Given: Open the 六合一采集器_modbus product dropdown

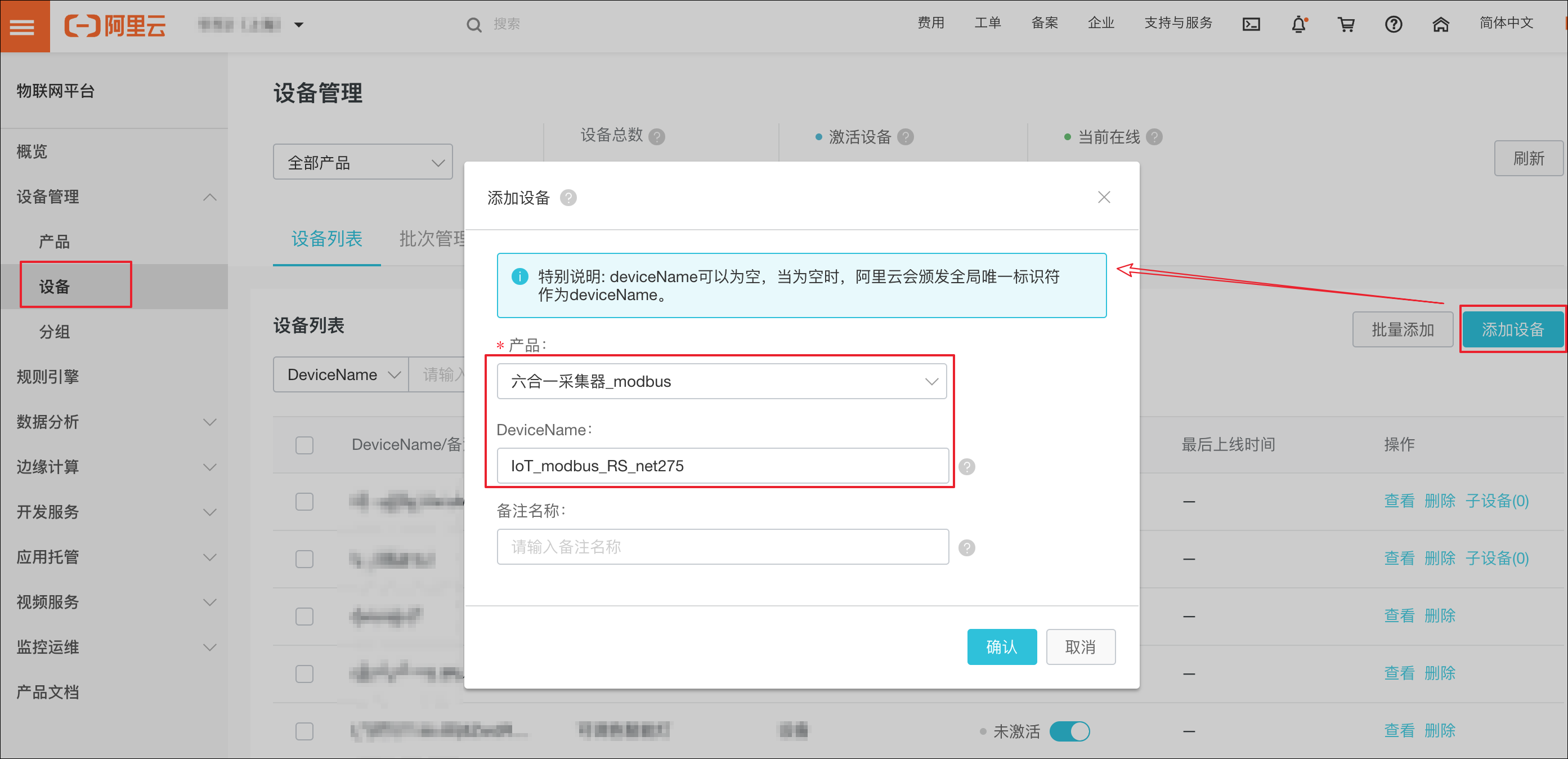Looking at the screenshot, I should 722,381.
